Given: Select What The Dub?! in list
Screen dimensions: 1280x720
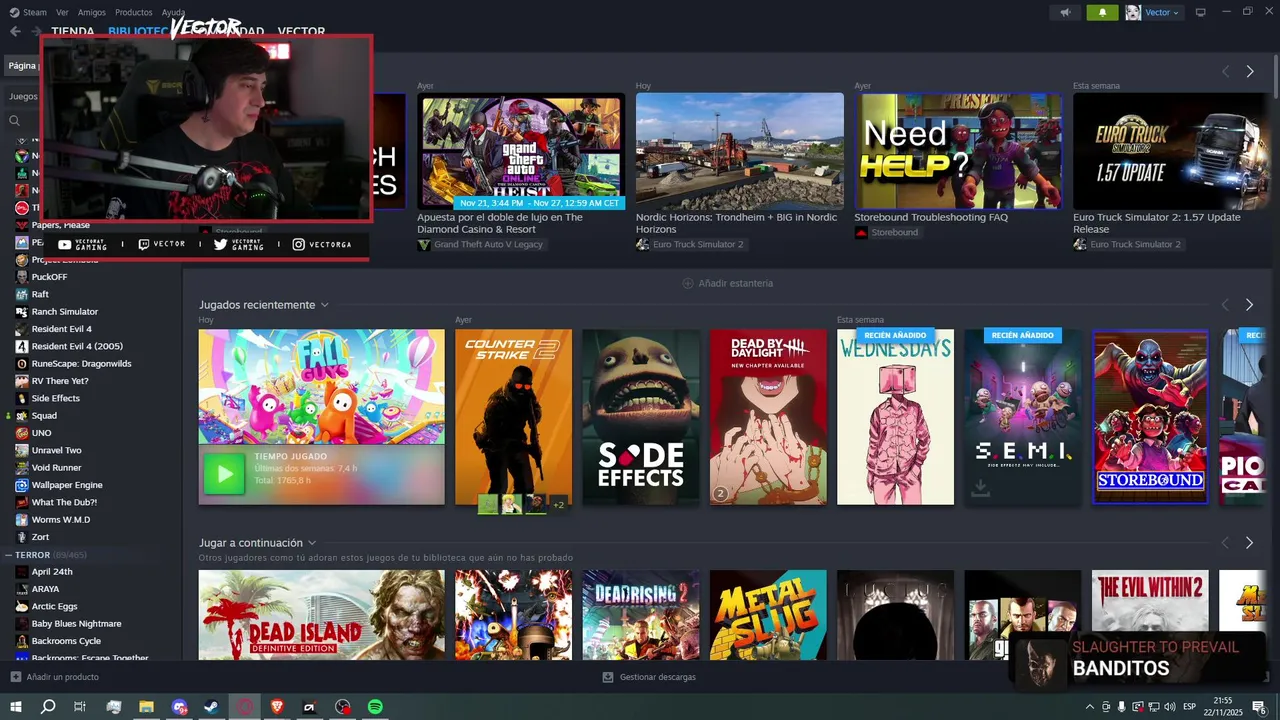Looking at the screenshot, I should (64, 502).
